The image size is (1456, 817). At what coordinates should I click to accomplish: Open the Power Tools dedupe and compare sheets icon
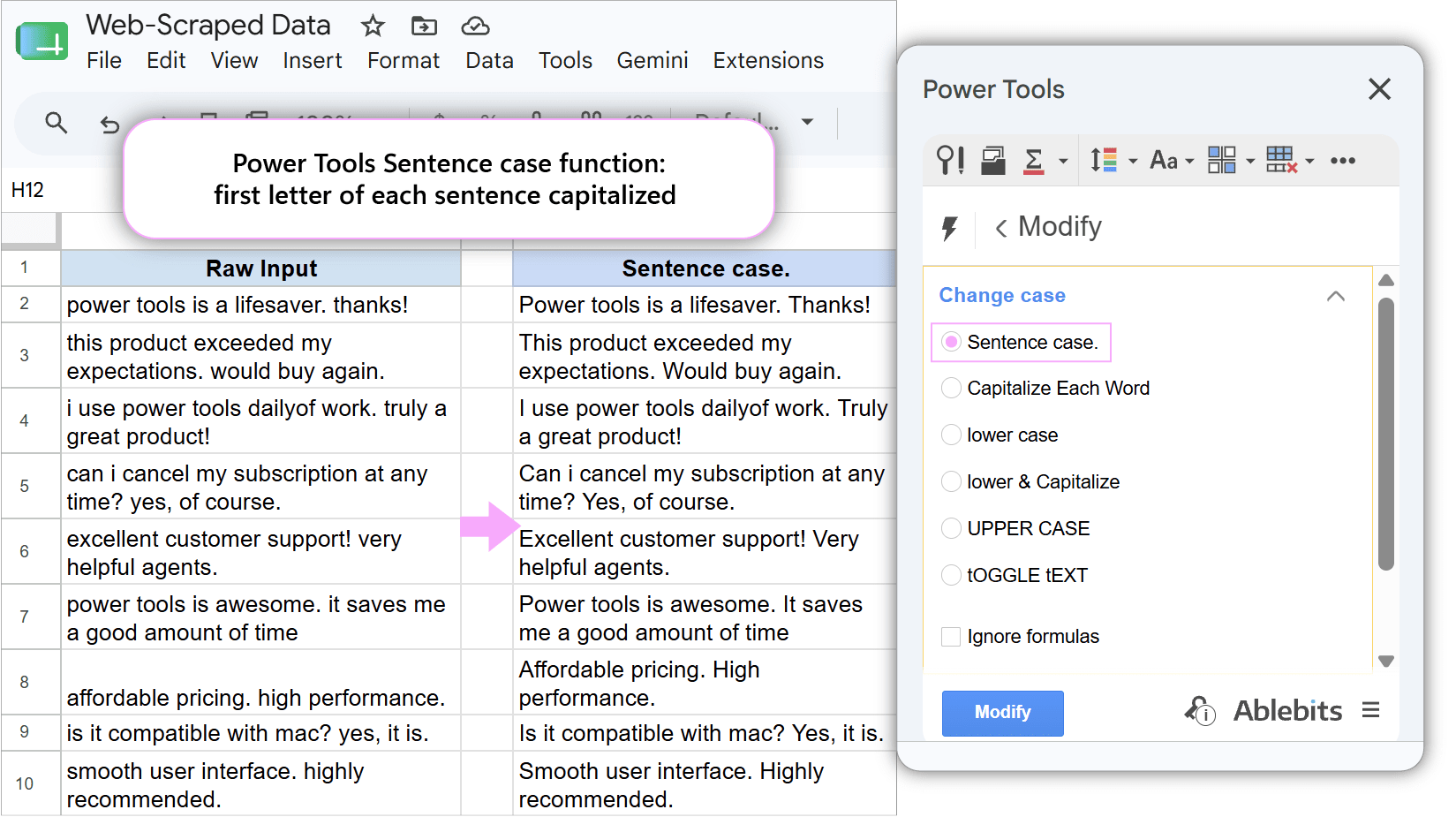click(x=993, y=160)
